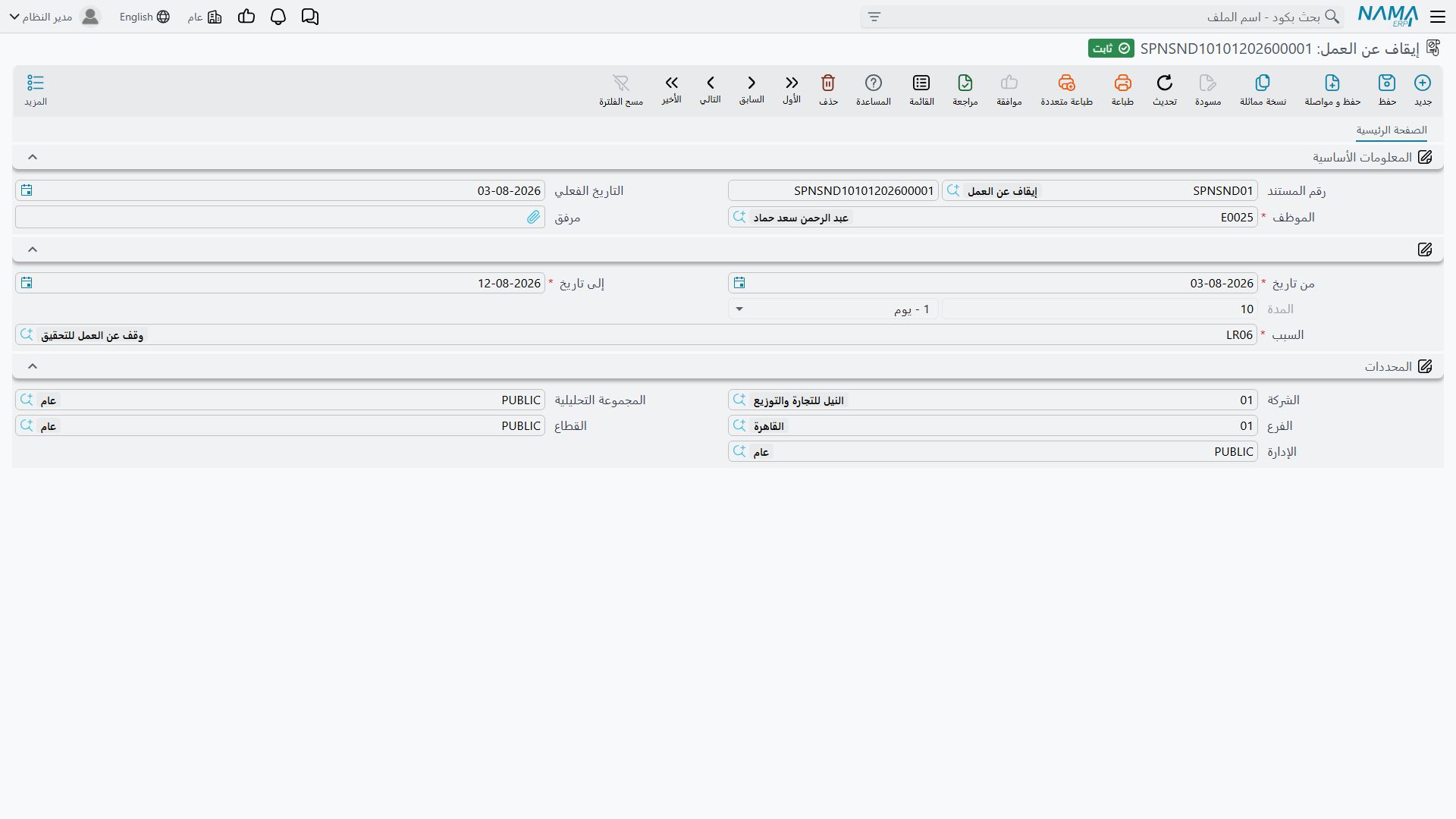
Task: Open the duration unit (يوم) dropdown
Action: pos(739,309)
